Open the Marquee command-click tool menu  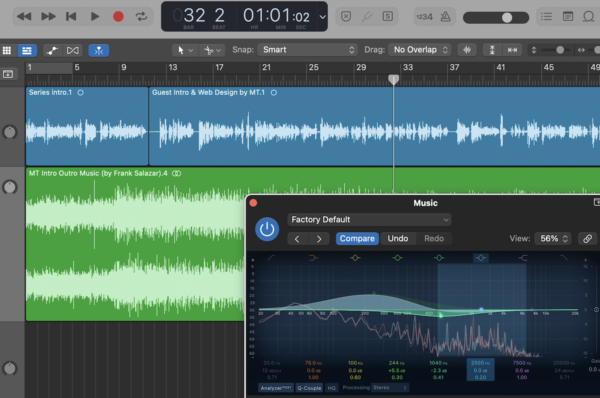click(212, 50)
